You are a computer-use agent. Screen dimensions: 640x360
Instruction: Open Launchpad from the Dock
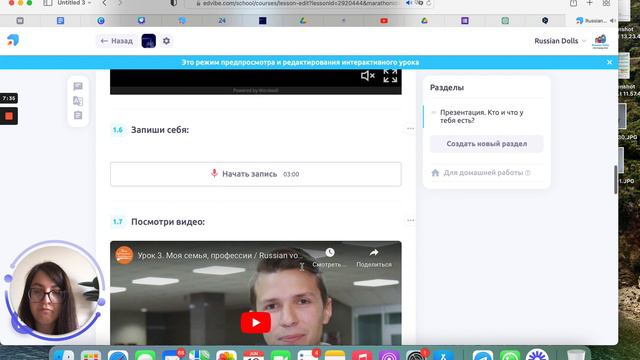[91, 356]
